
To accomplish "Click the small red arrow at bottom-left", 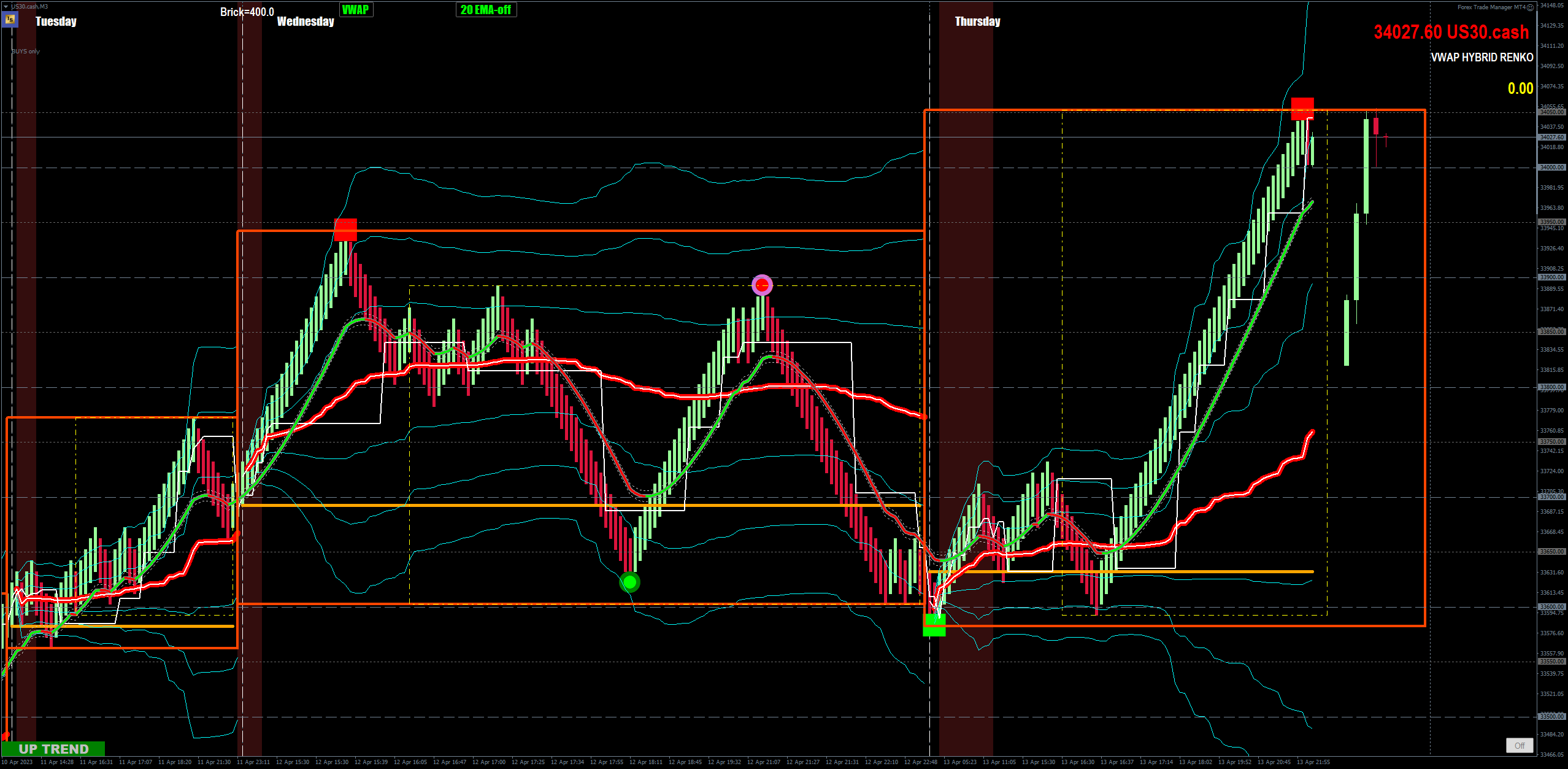I will pos(6,735).
